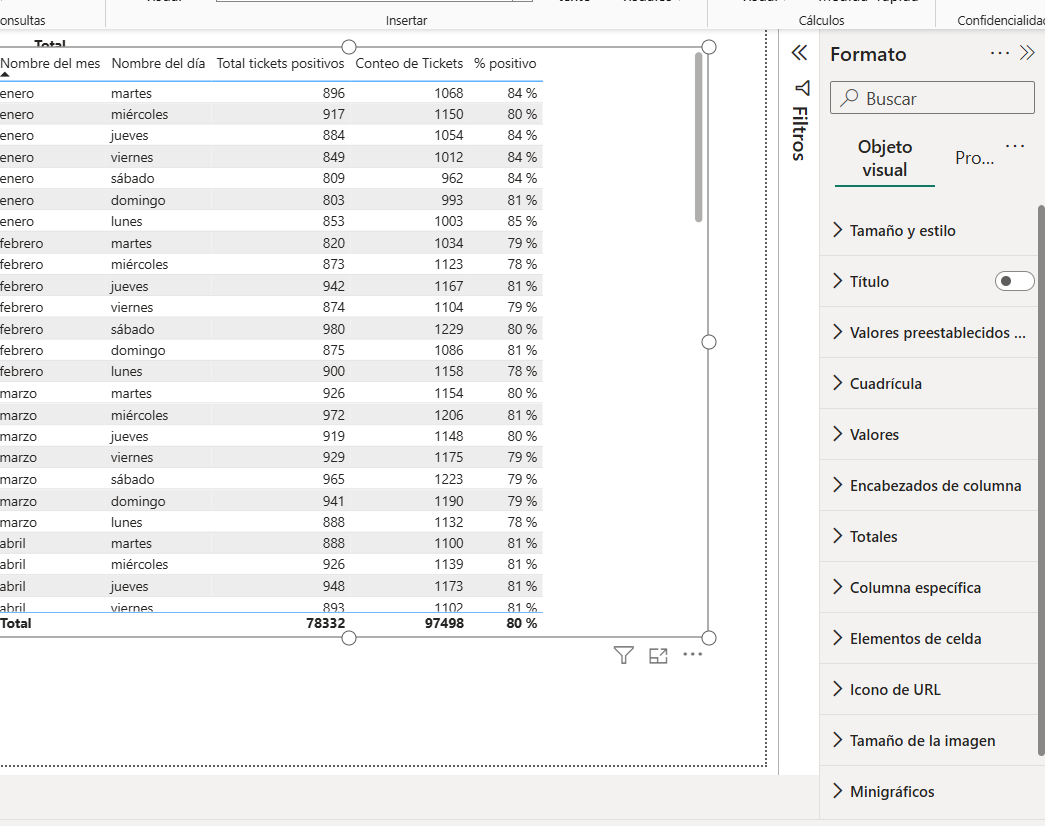Click ellipsis next to the Pro... tab

pyautogui.click(x=1015, y=147)
